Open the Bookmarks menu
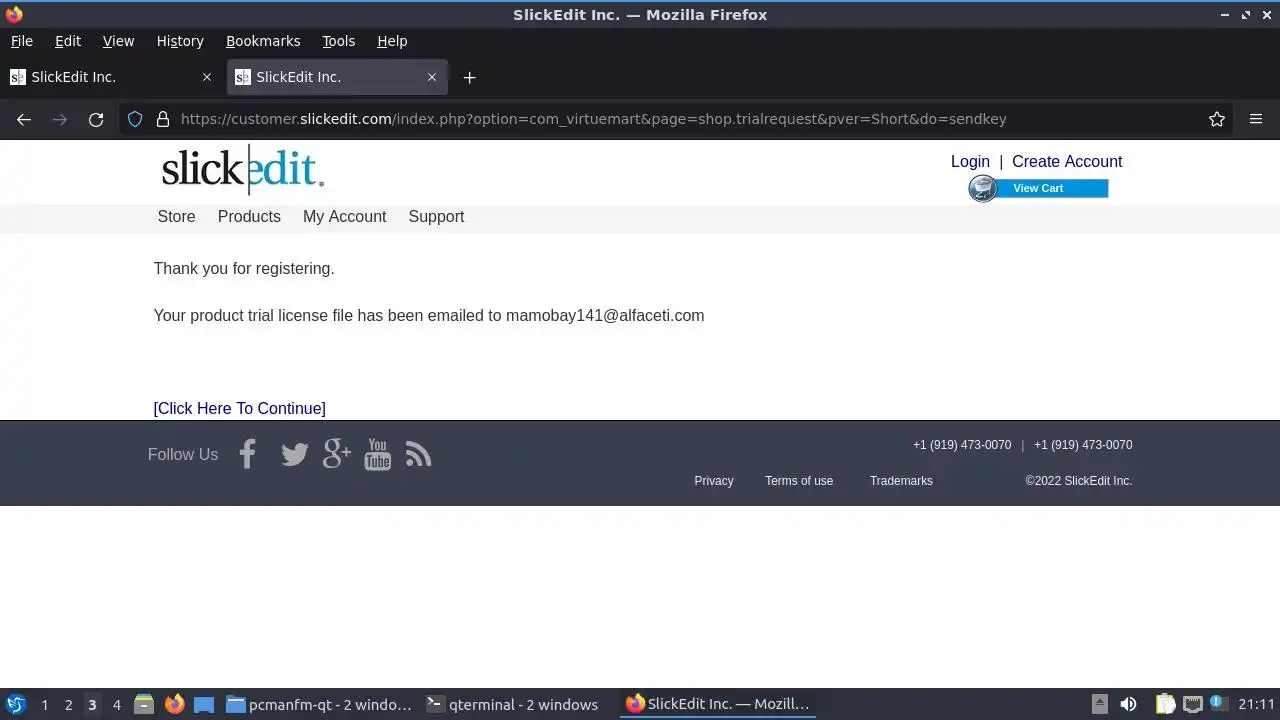This screenshot has width=1280, height=720. click(263, 41)
